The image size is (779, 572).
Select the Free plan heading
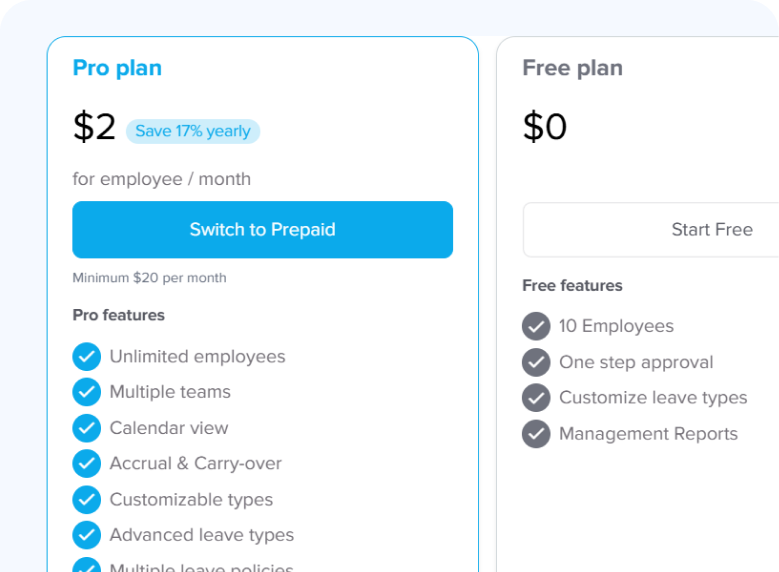point(572,68)
